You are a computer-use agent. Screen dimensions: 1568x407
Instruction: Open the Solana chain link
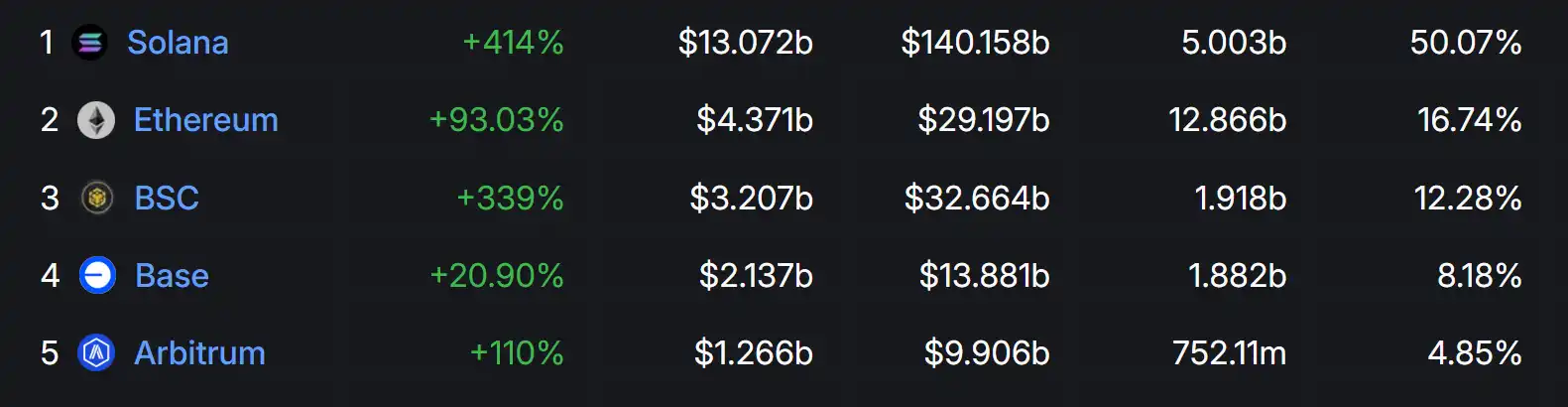(178, 43)
